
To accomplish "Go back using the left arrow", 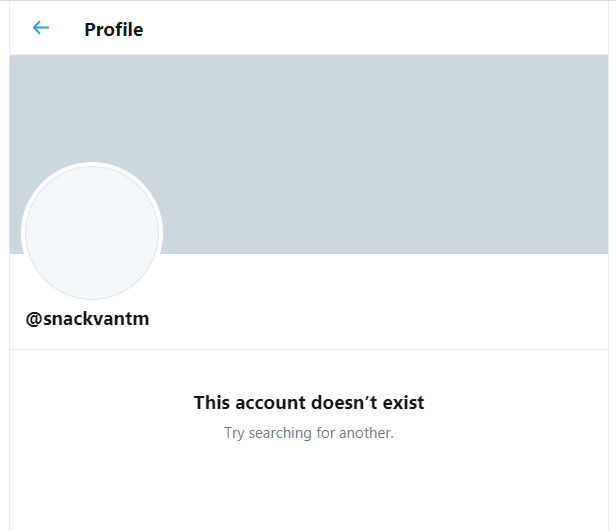I will click(40, 28).
